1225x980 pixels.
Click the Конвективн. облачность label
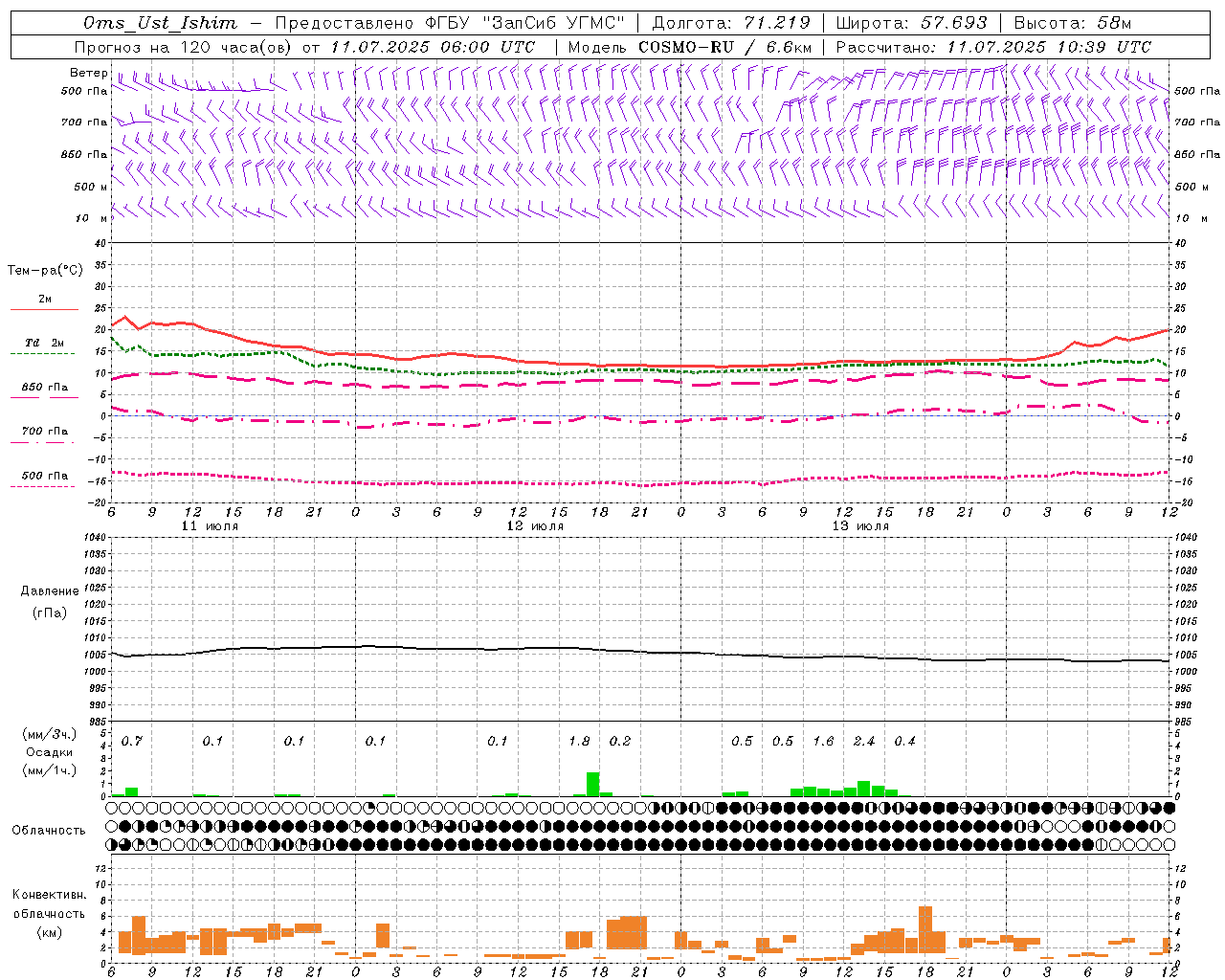click(49, 904)
